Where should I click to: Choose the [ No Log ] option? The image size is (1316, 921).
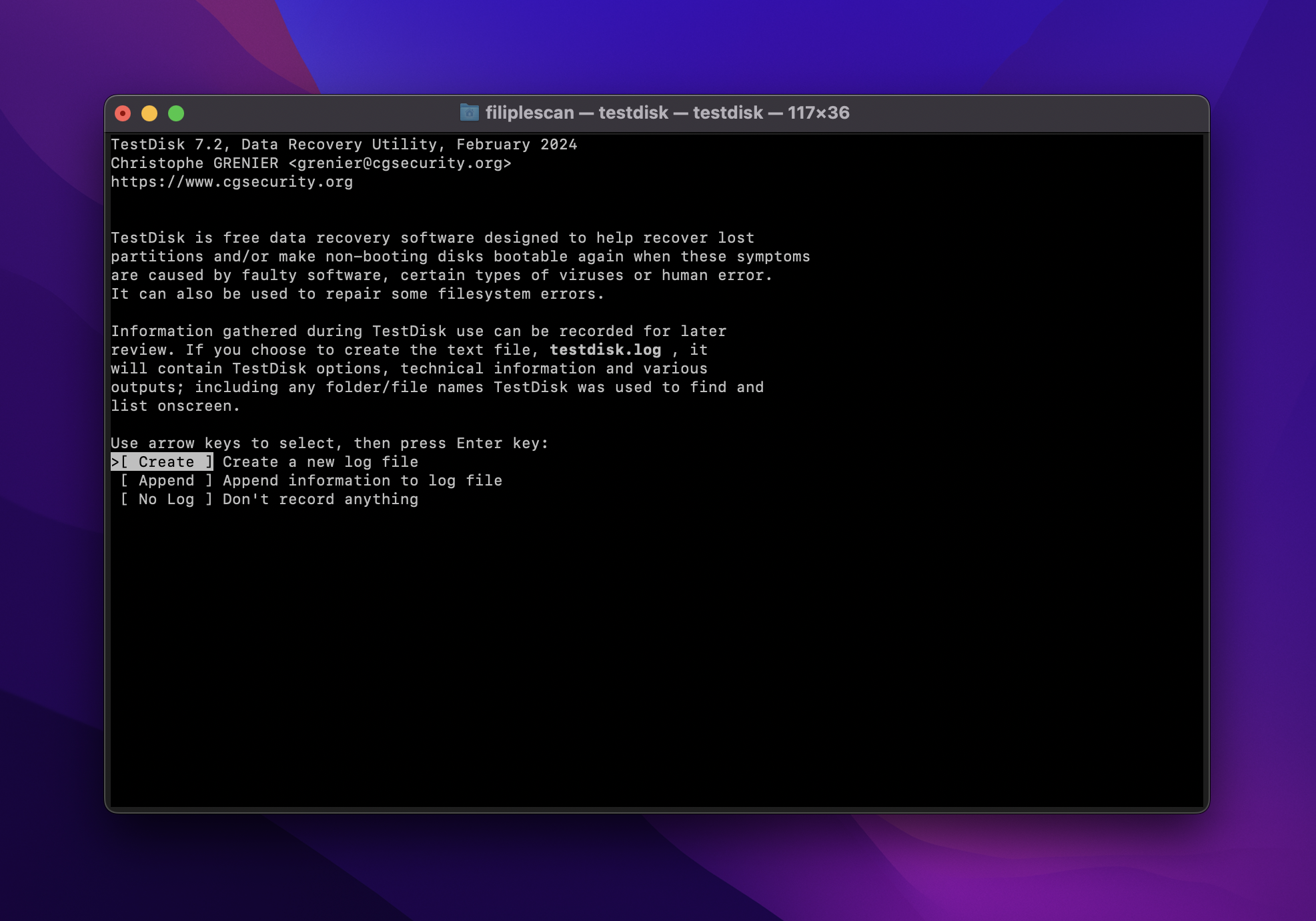166,499
